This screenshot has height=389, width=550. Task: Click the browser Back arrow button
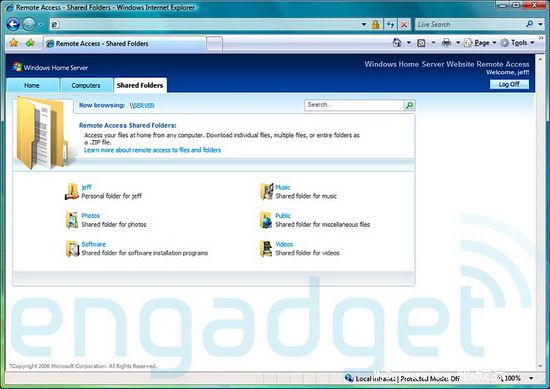click(13, 24)
